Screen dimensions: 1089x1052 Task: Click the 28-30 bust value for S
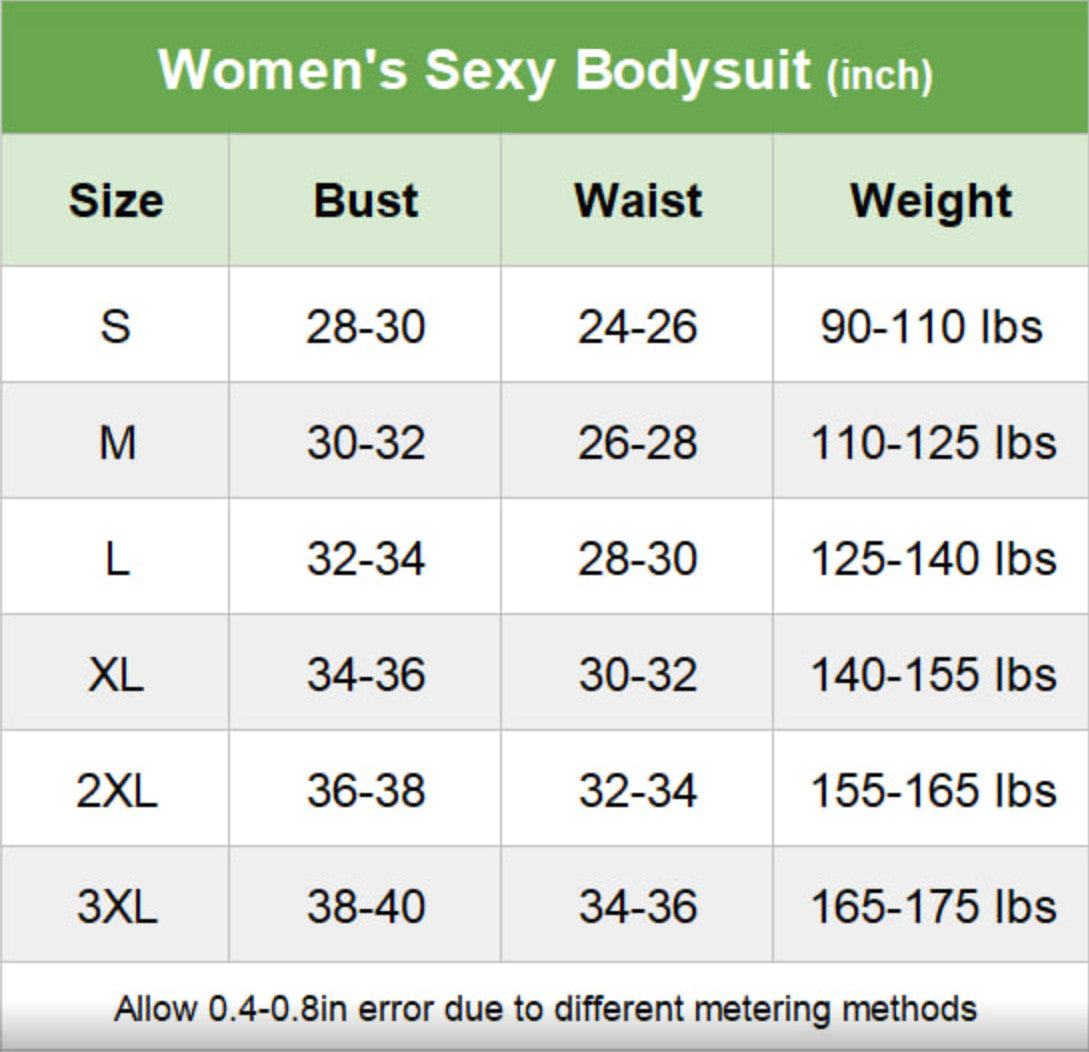[x=366, y=326]
